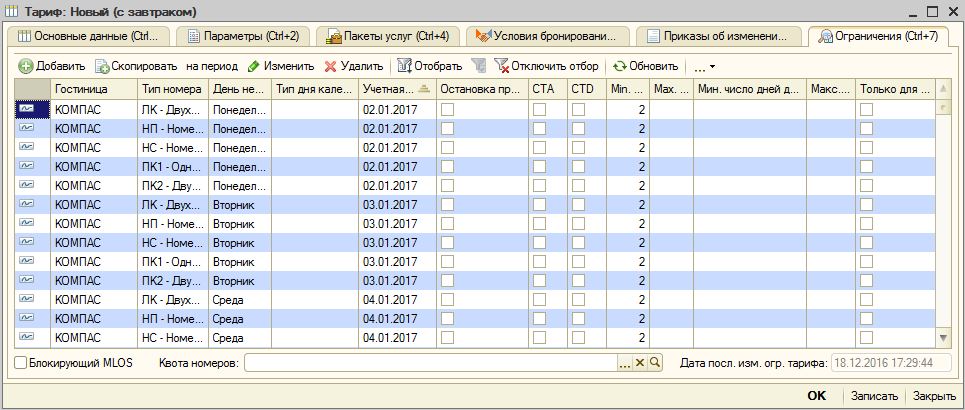
Task: Click the Отключить отбор funnel icon
Action: pyautogui.click(x=502, y=66)
